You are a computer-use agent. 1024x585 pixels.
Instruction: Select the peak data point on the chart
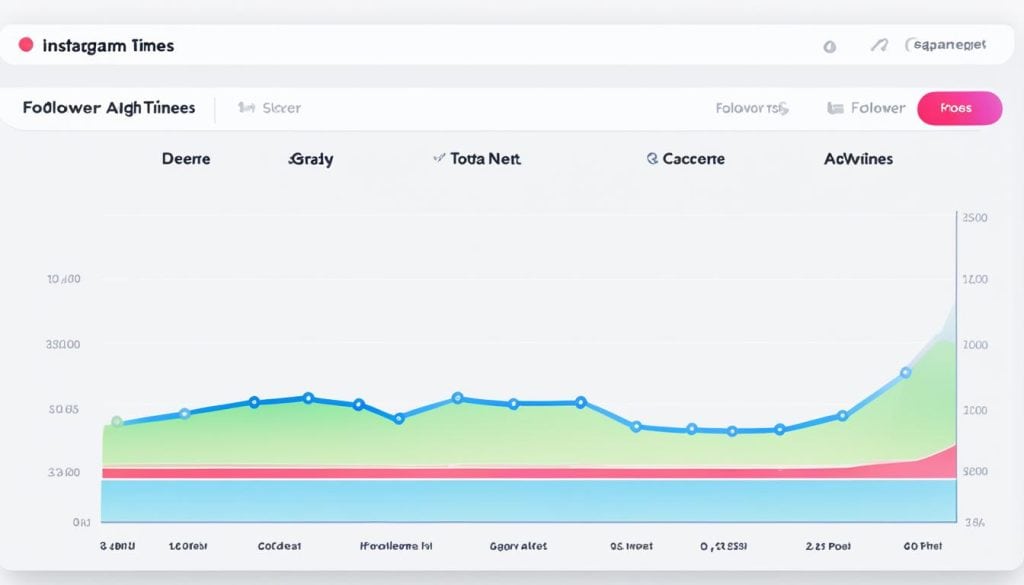(905, 372)
